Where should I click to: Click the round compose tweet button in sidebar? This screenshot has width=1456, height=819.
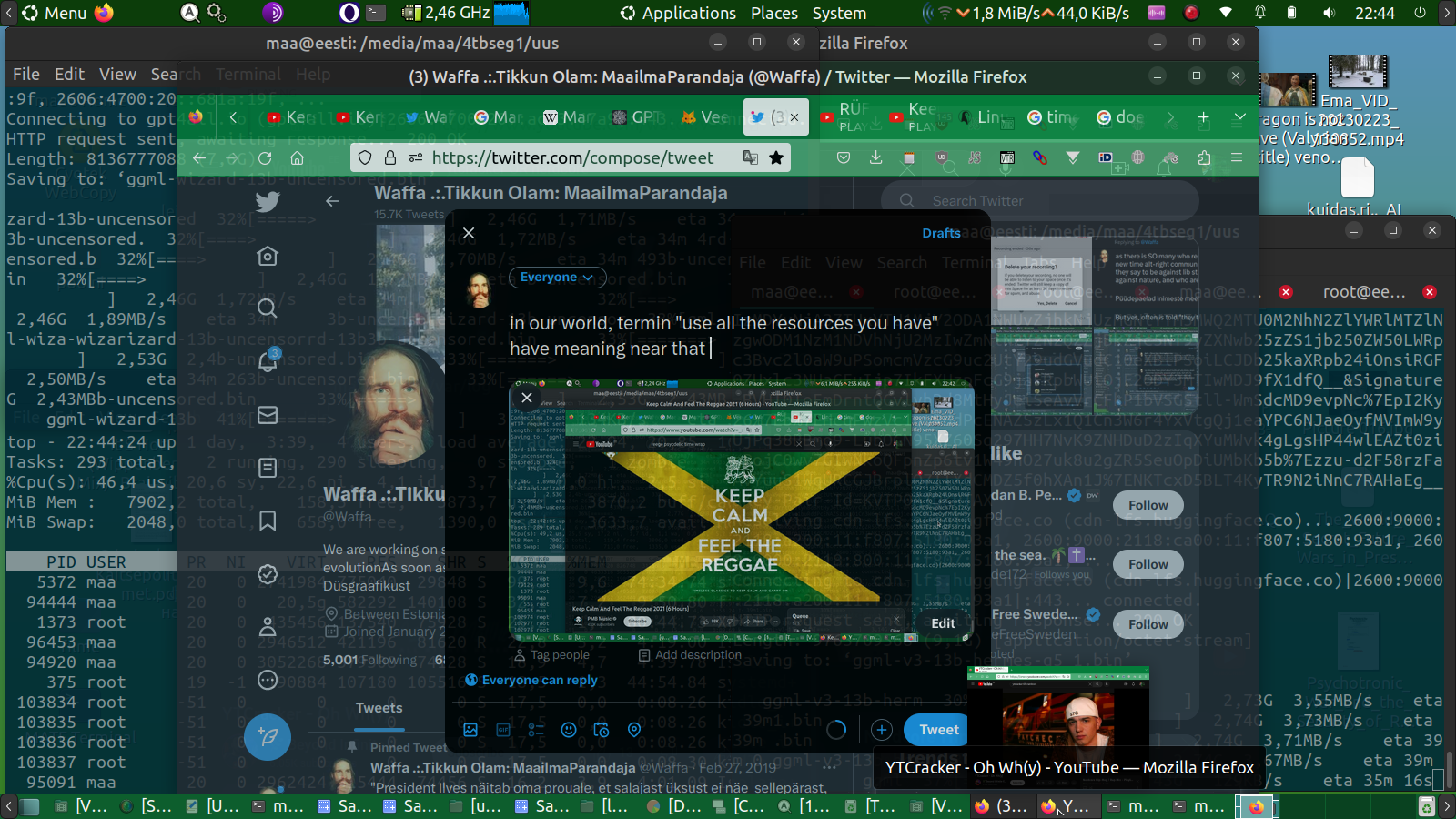268,737
